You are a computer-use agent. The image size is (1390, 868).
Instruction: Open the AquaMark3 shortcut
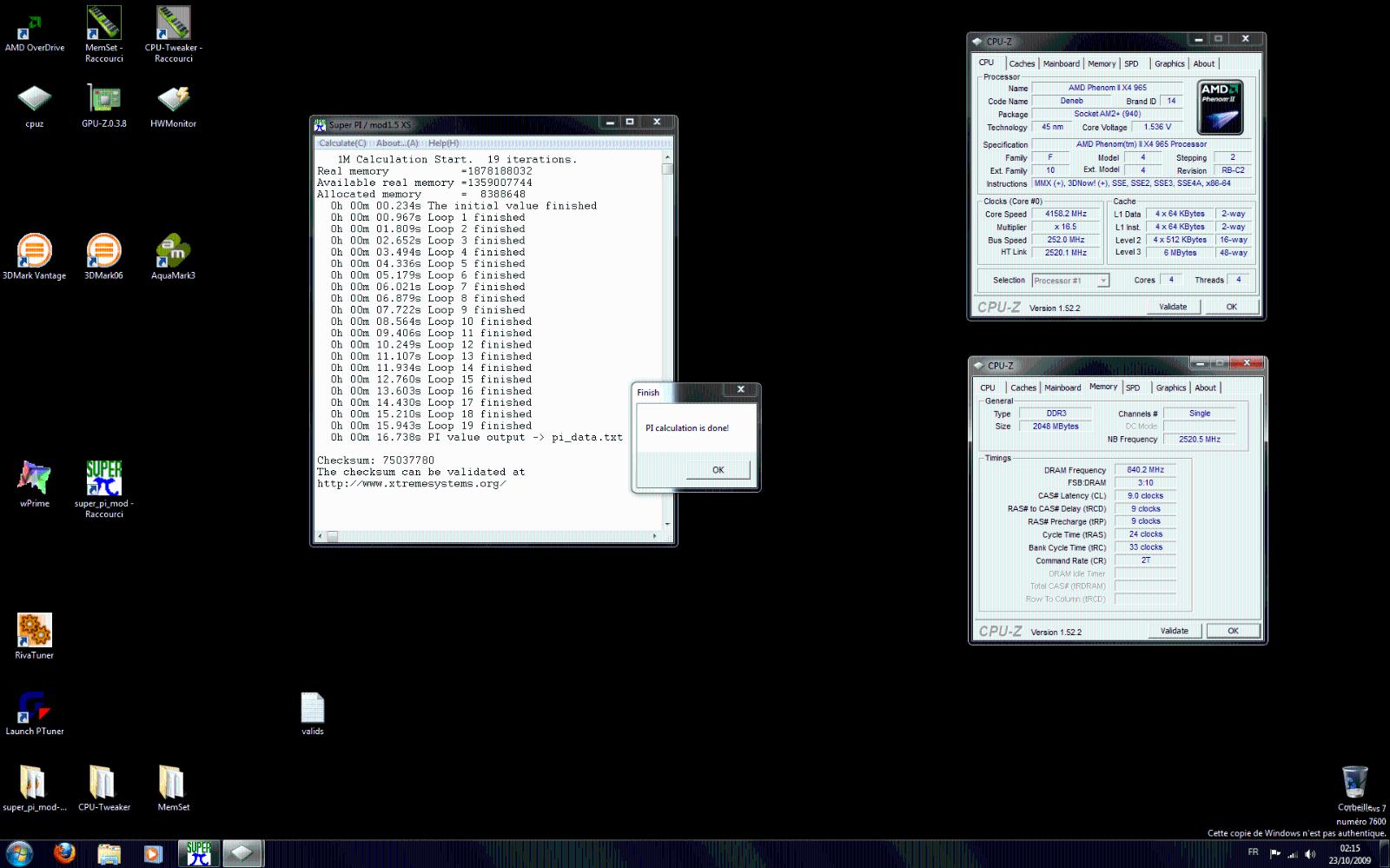coord(173,257)
